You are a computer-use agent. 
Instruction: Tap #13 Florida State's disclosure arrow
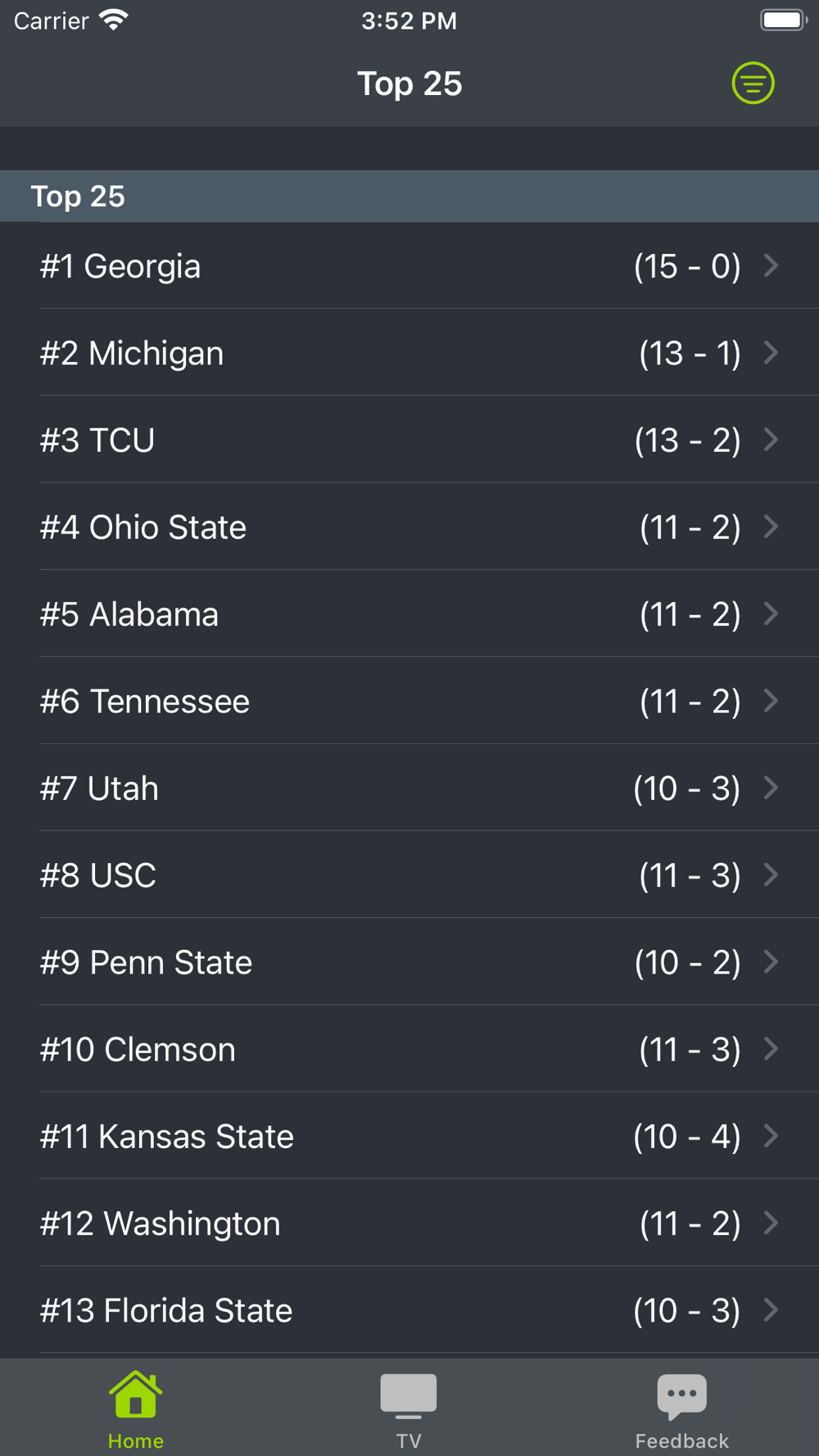pos(771,1310)
